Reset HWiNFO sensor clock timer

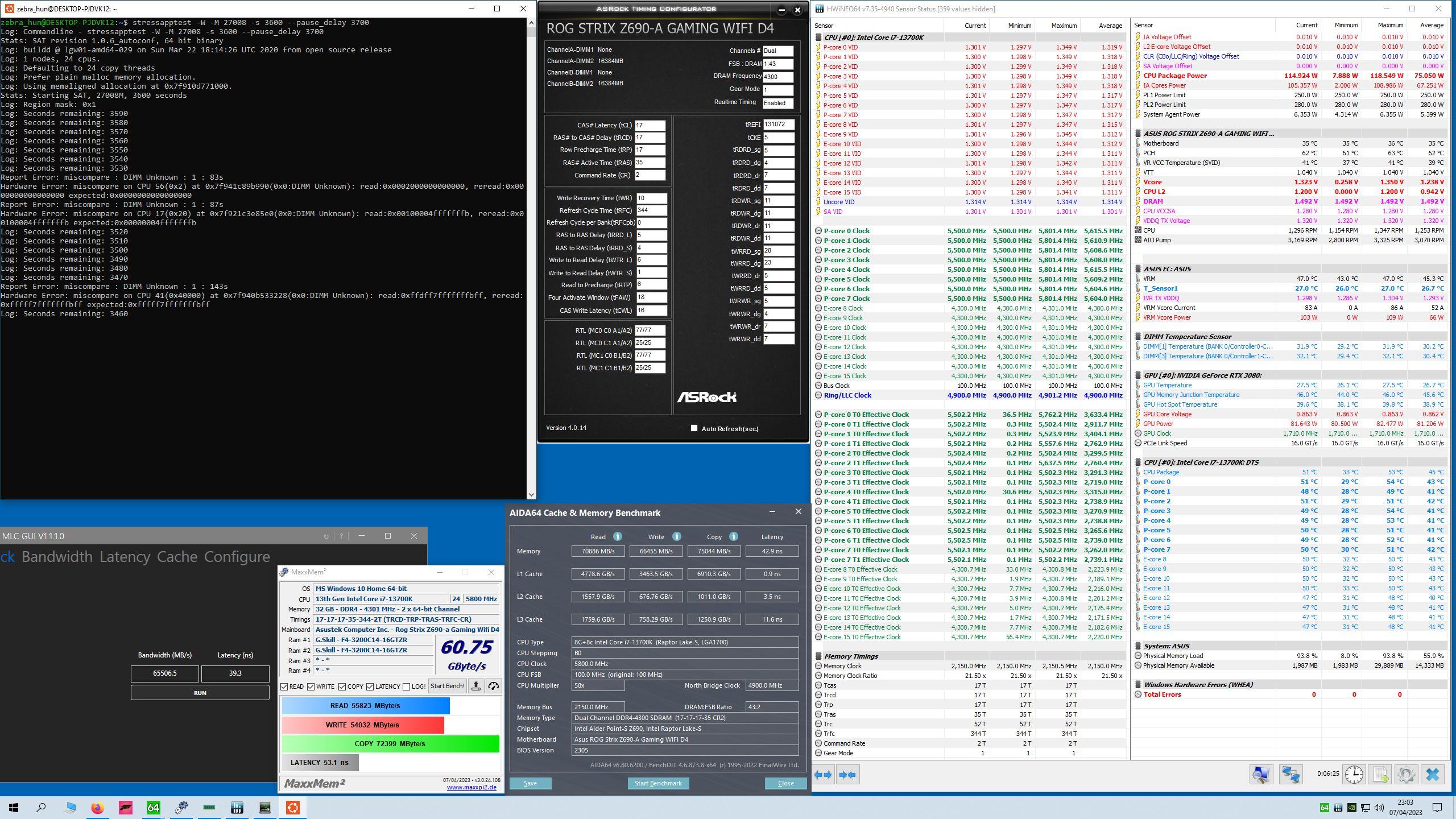[x=1354, y=774]
